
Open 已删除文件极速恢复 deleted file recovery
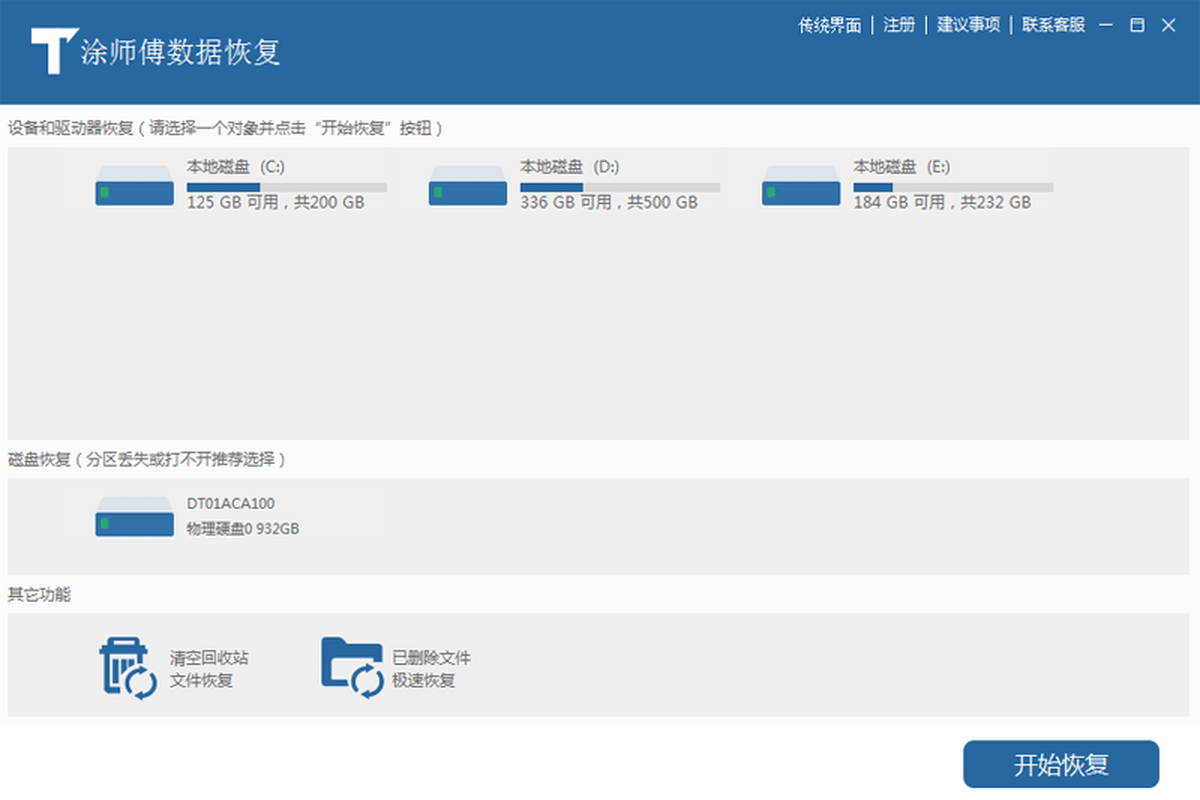(x=395, y=665)
